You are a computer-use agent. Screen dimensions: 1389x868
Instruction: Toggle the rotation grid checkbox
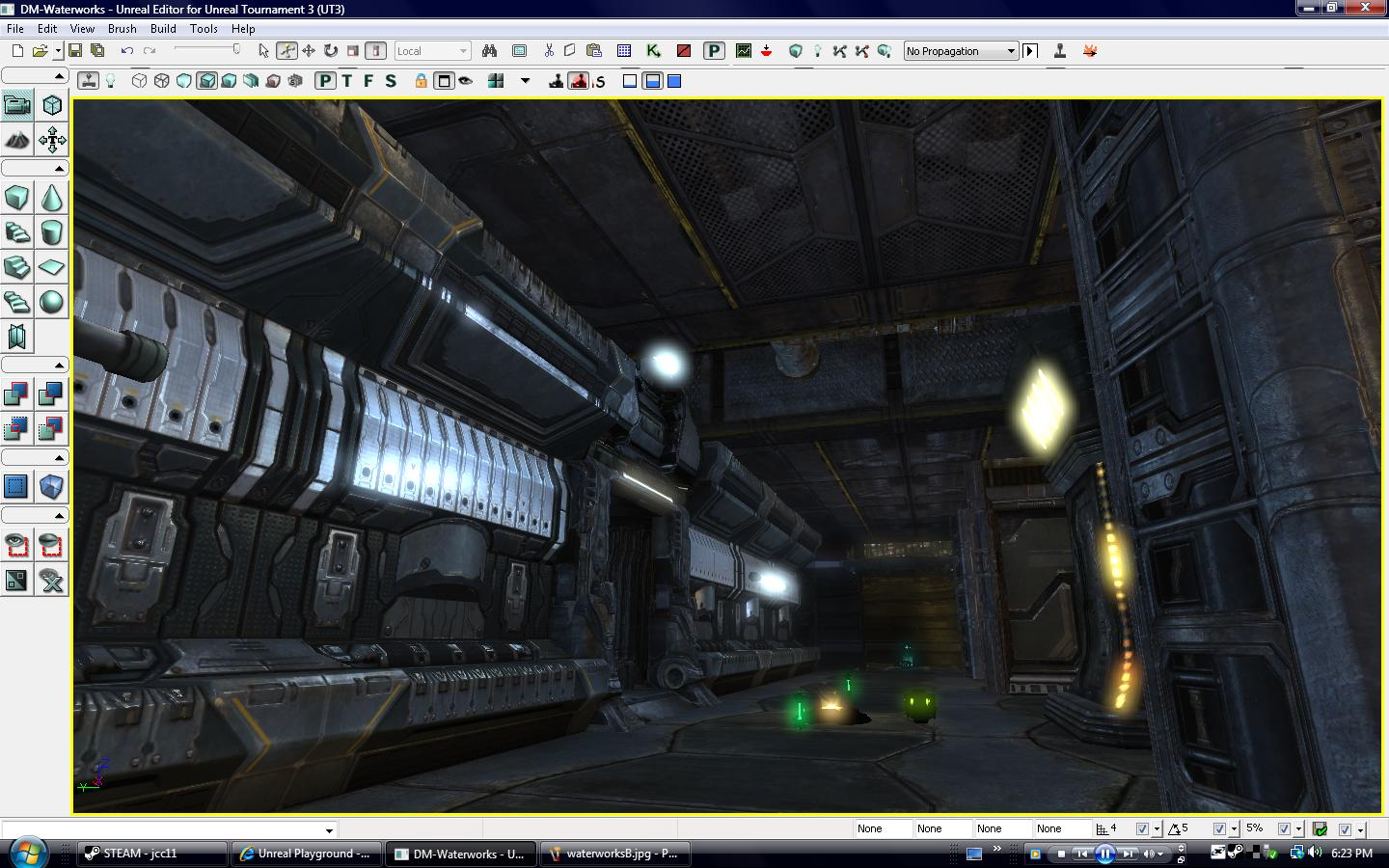point(1221,828)
